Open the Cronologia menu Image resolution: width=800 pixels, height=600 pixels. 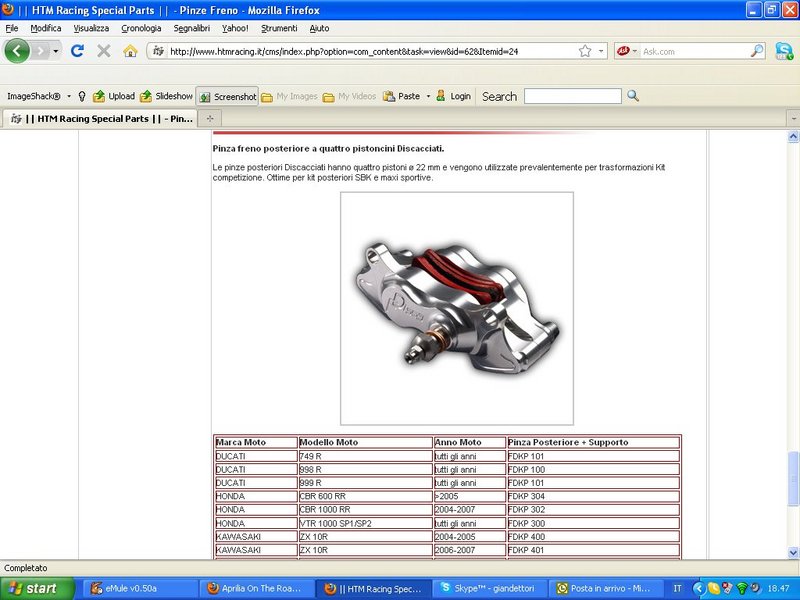[141, 28]
